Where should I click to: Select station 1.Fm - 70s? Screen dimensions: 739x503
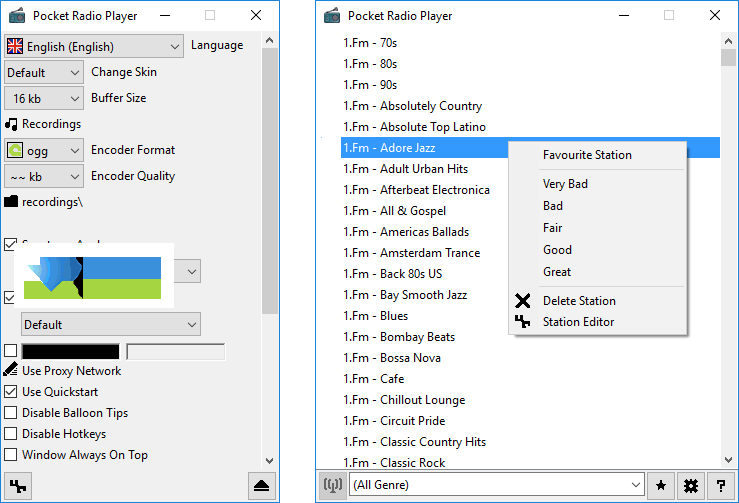[370, 43]
